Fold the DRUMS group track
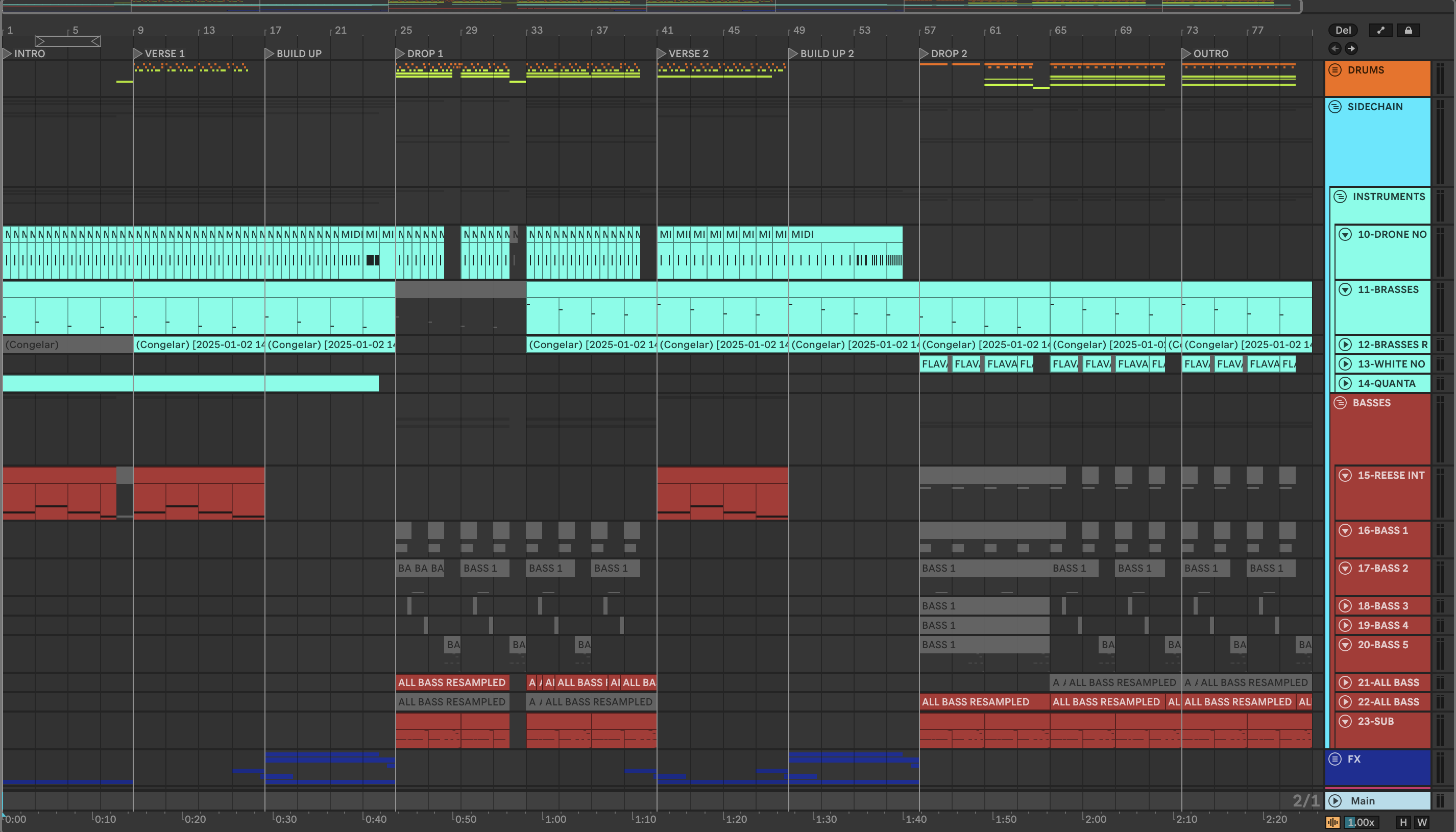This screenshot has height=832, width=1456. coord(1335,70)
